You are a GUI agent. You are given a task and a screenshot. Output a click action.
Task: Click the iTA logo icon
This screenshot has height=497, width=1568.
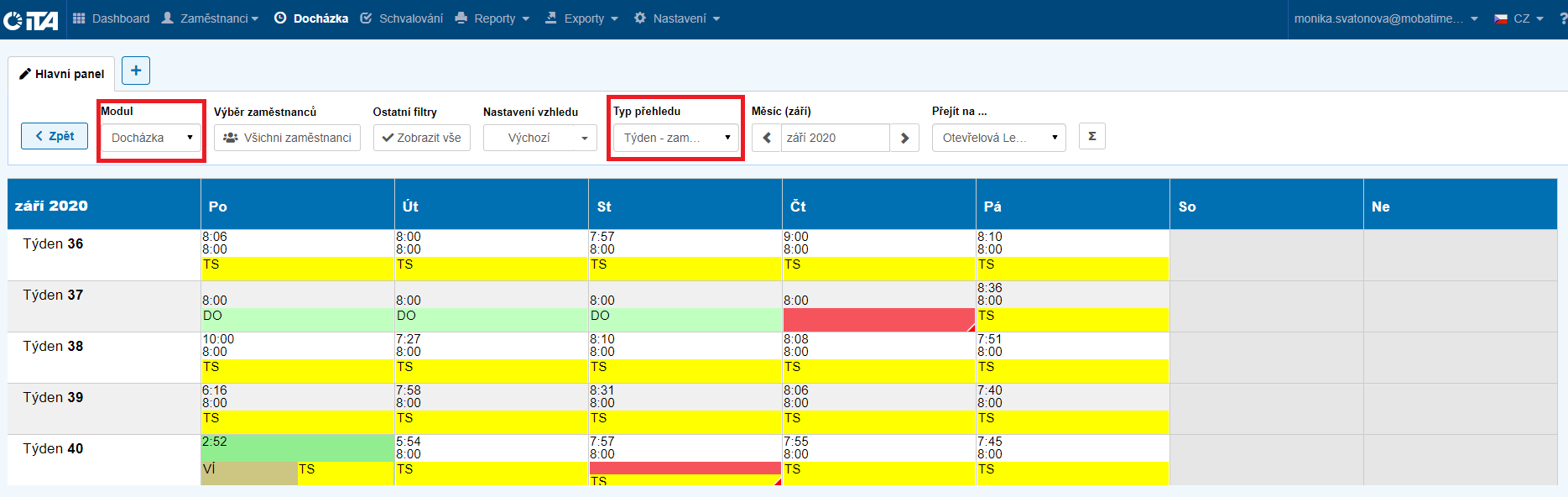pos(30,19)
